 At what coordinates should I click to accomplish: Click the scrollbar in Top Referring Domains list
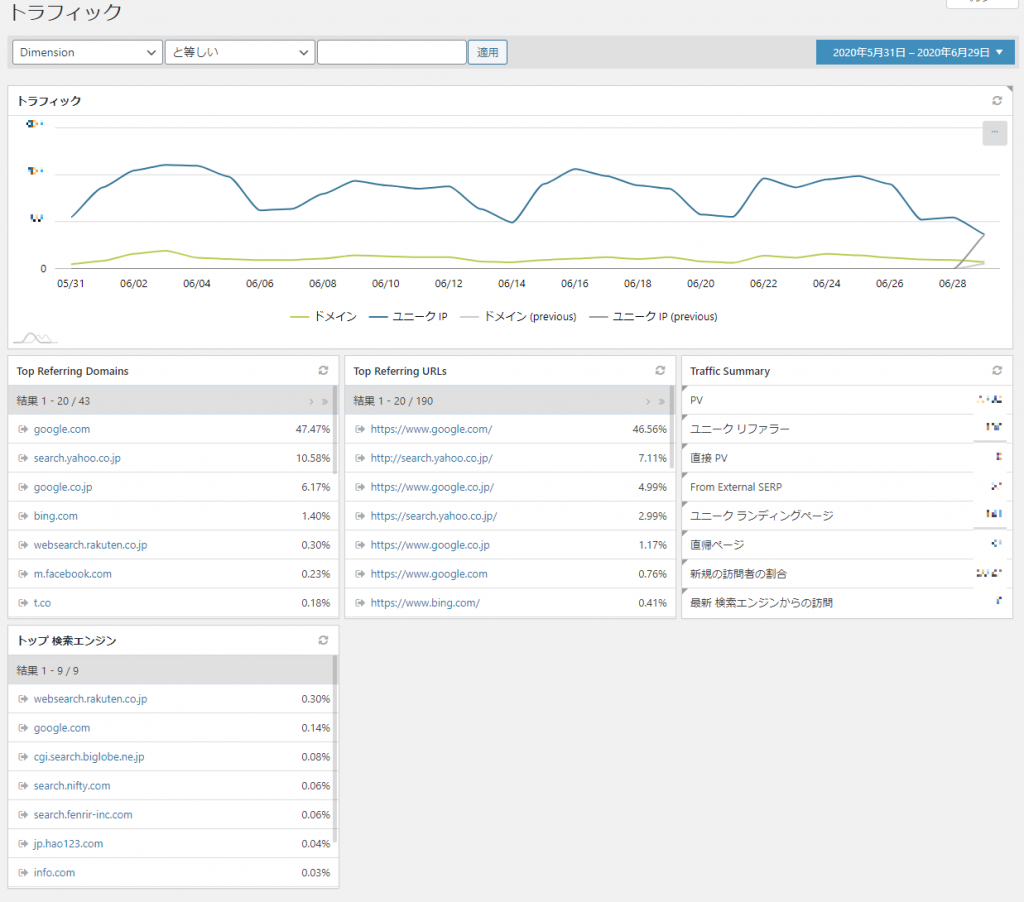(x=335, y=440)
